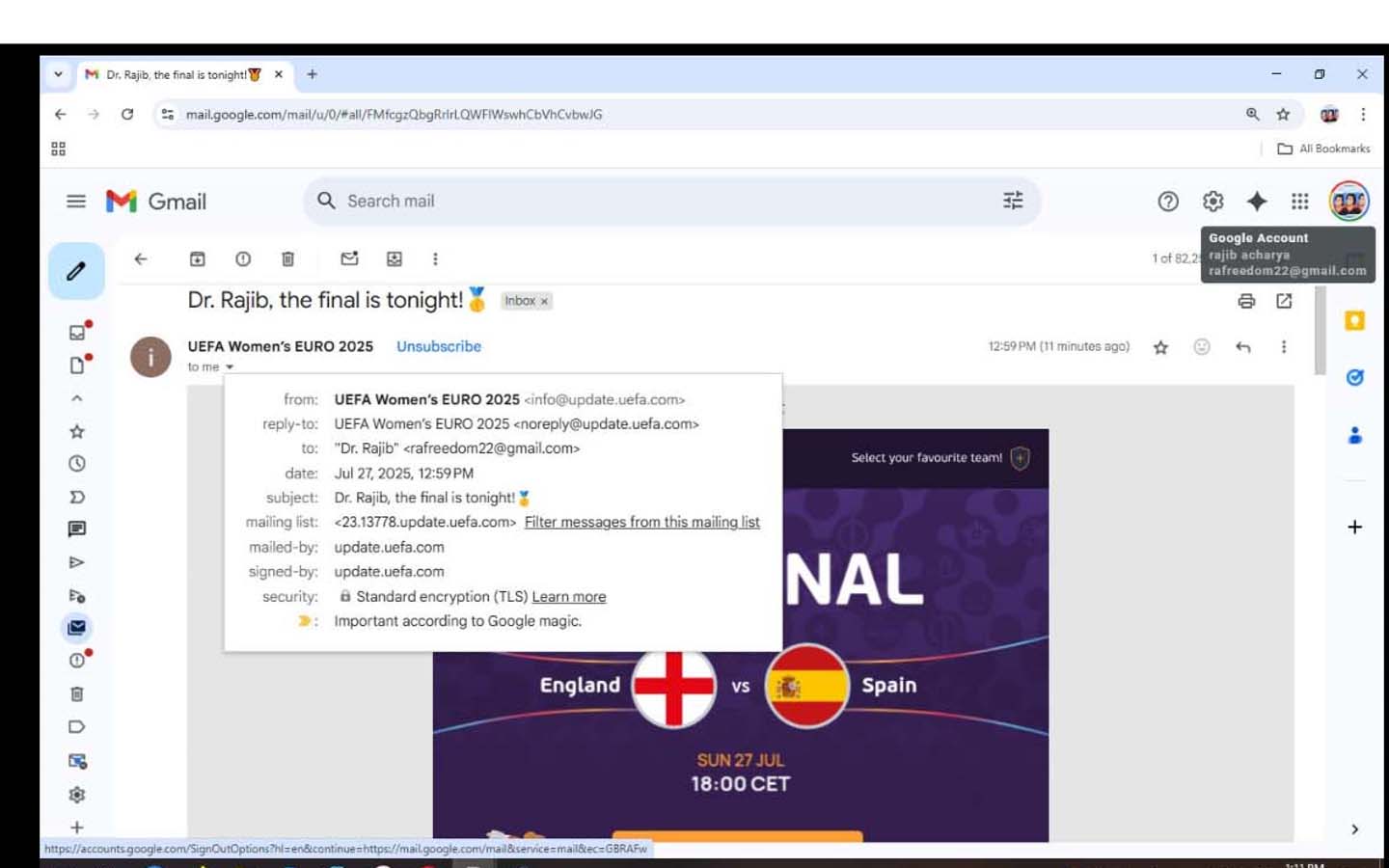The height and width of the screenshot is (868, 1389).
Task: Report this email as spam
Action: [x=243, y=258]
